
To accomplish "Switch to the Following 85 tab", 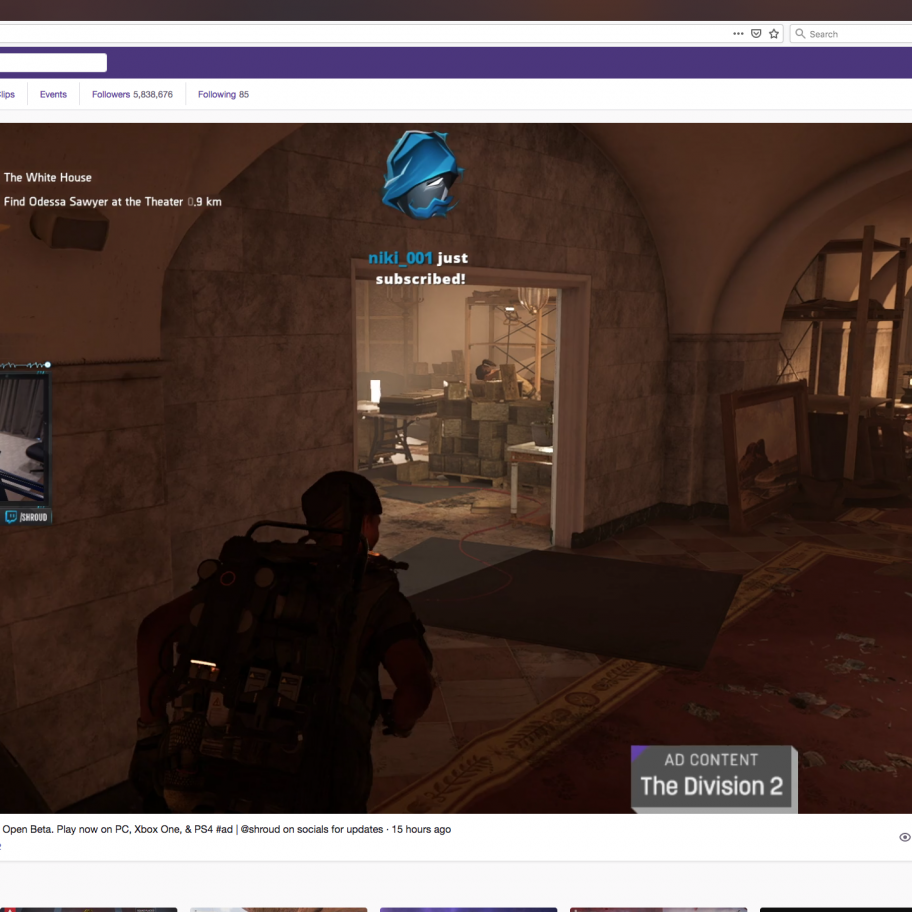I will [223, 95].
